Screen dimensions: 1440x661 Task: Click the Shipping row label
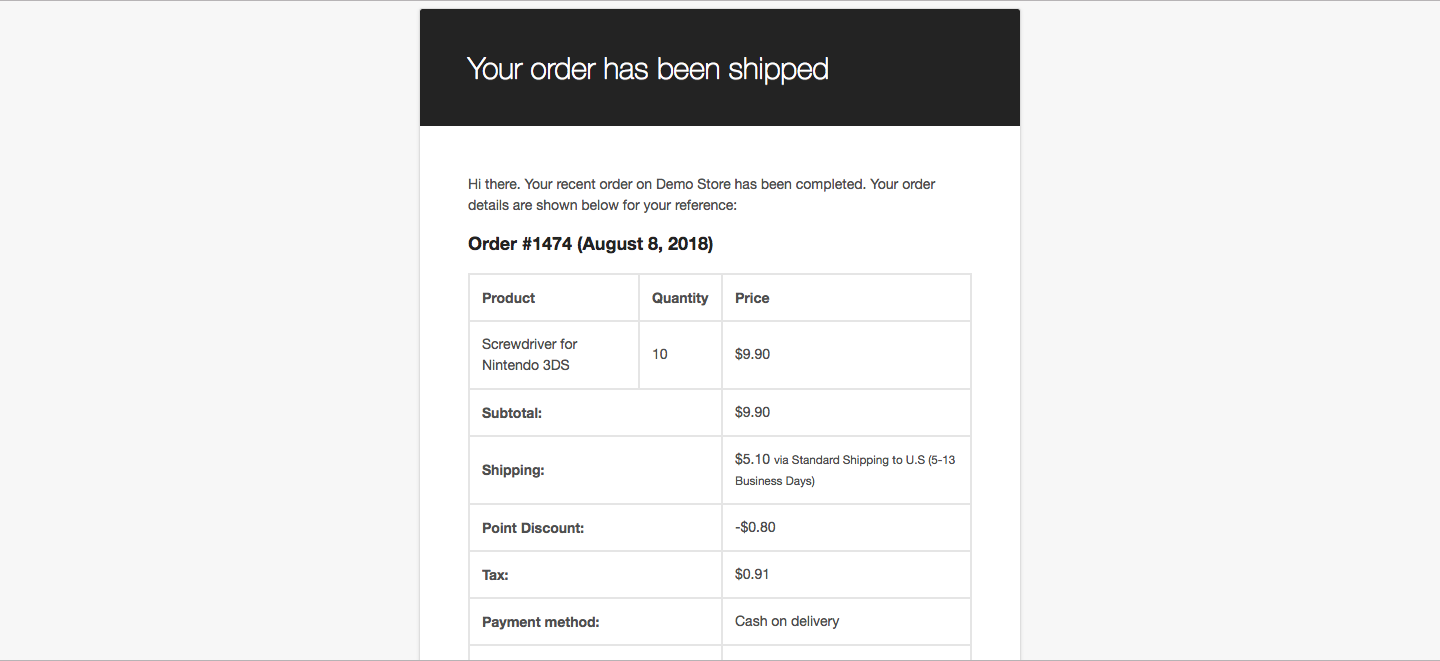(x=513, y=470)
